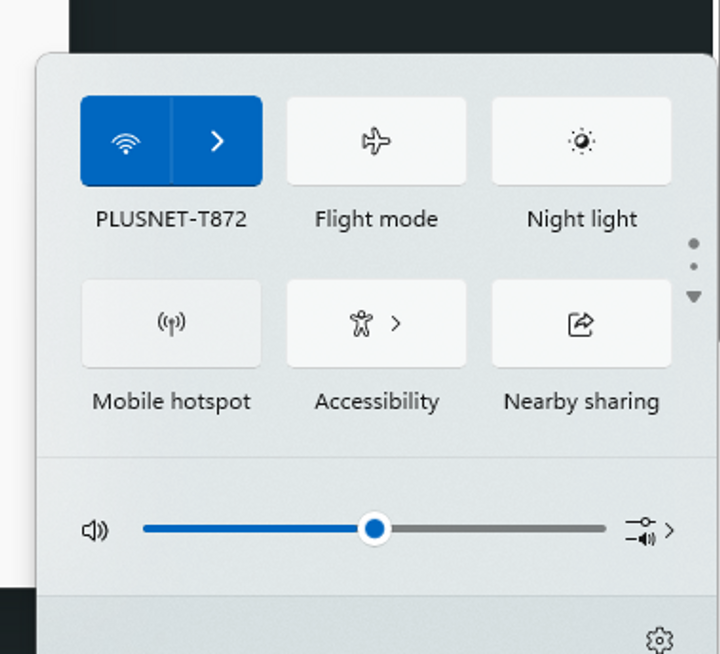The image size is (720, 654).
Task: Click the Accessibility person icon
Action: tap(361, 324)
